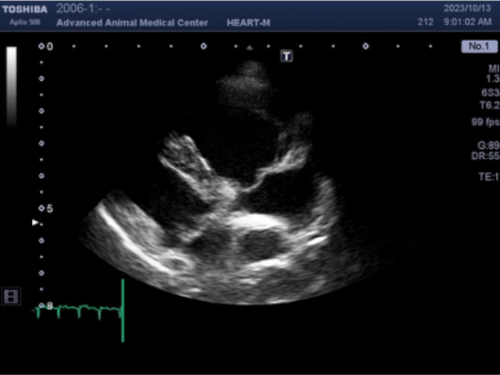Click the Aplio 500 model label
The width and height of the screenshot is (500, 375).
[x=25, y=22]
